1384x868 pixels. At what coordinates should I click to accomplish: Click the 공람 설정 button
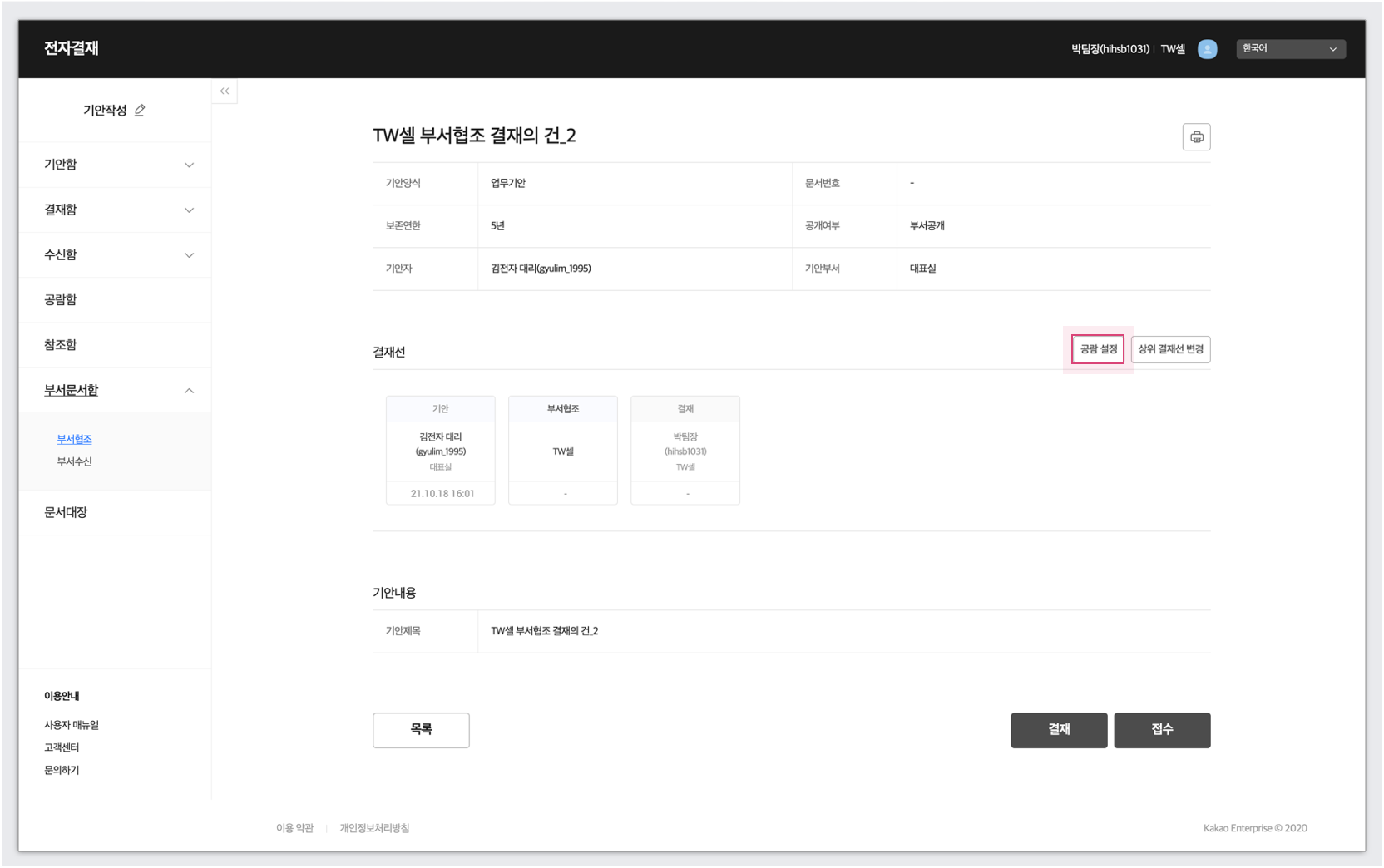point(1098,349)
